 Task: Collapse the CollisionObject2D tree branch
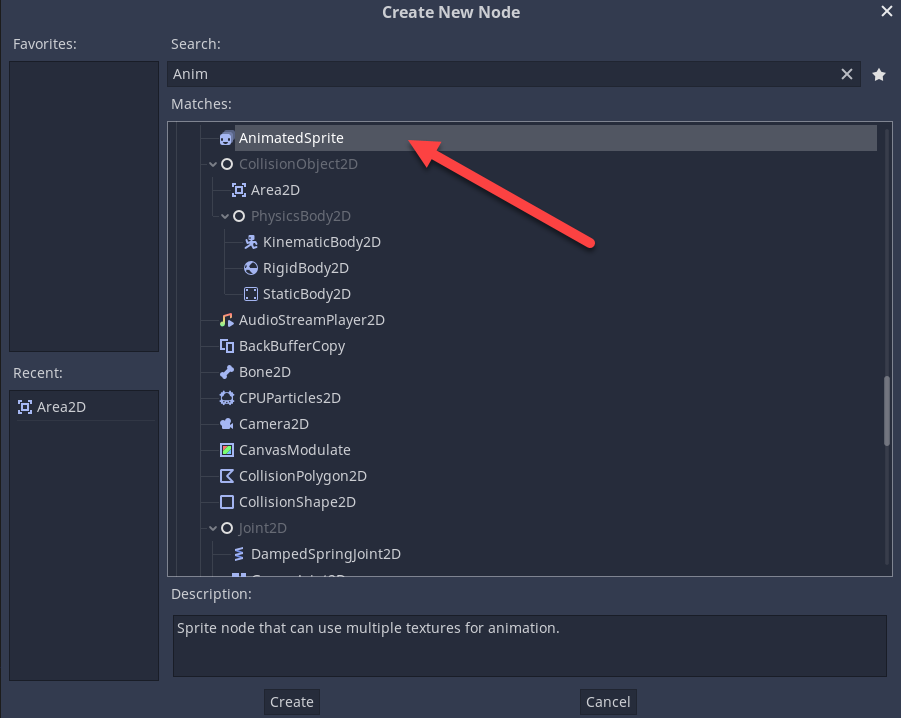(213, 164)
